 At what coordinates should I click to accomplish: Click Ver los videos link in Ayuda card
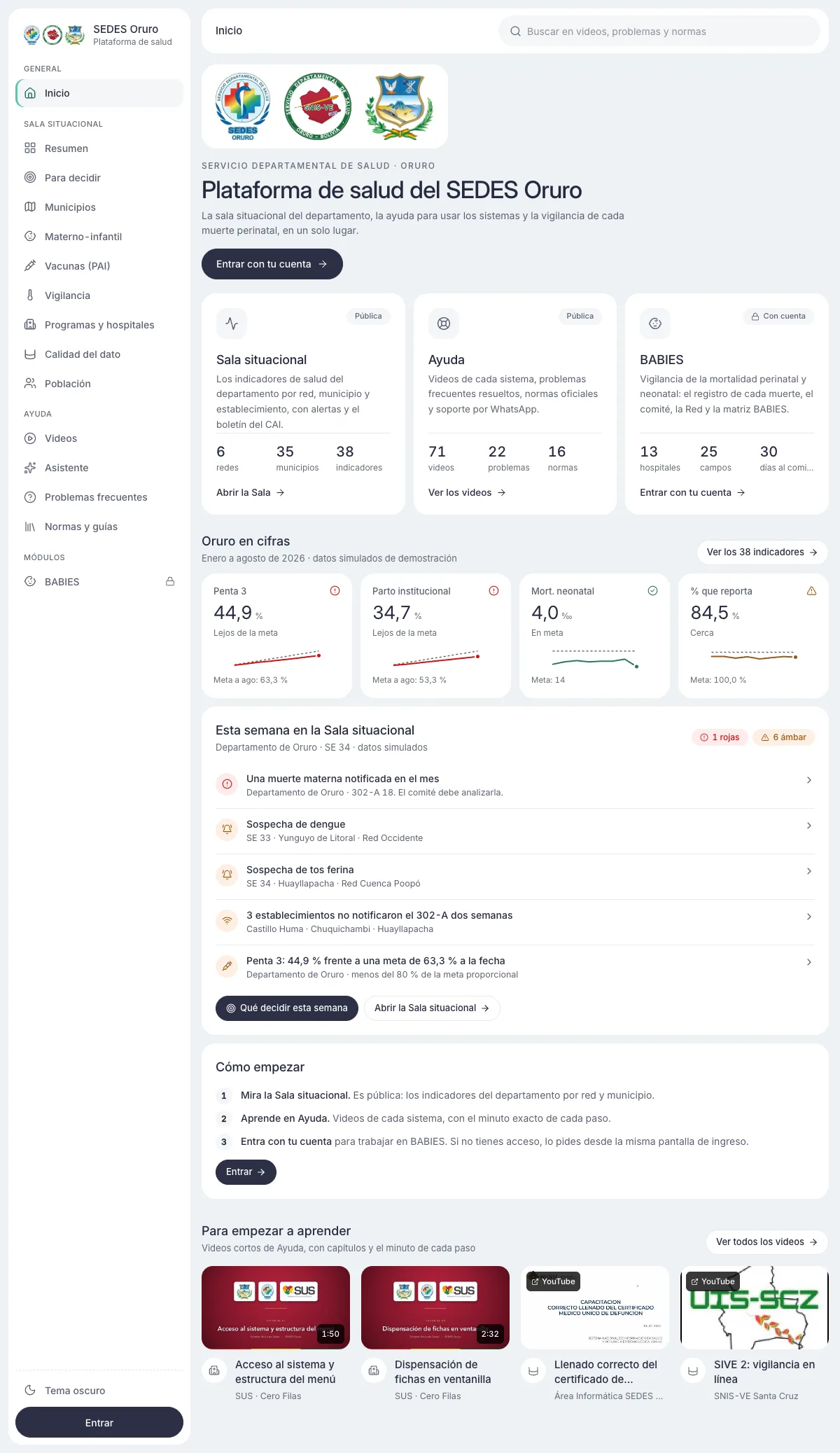pos(467,492)
